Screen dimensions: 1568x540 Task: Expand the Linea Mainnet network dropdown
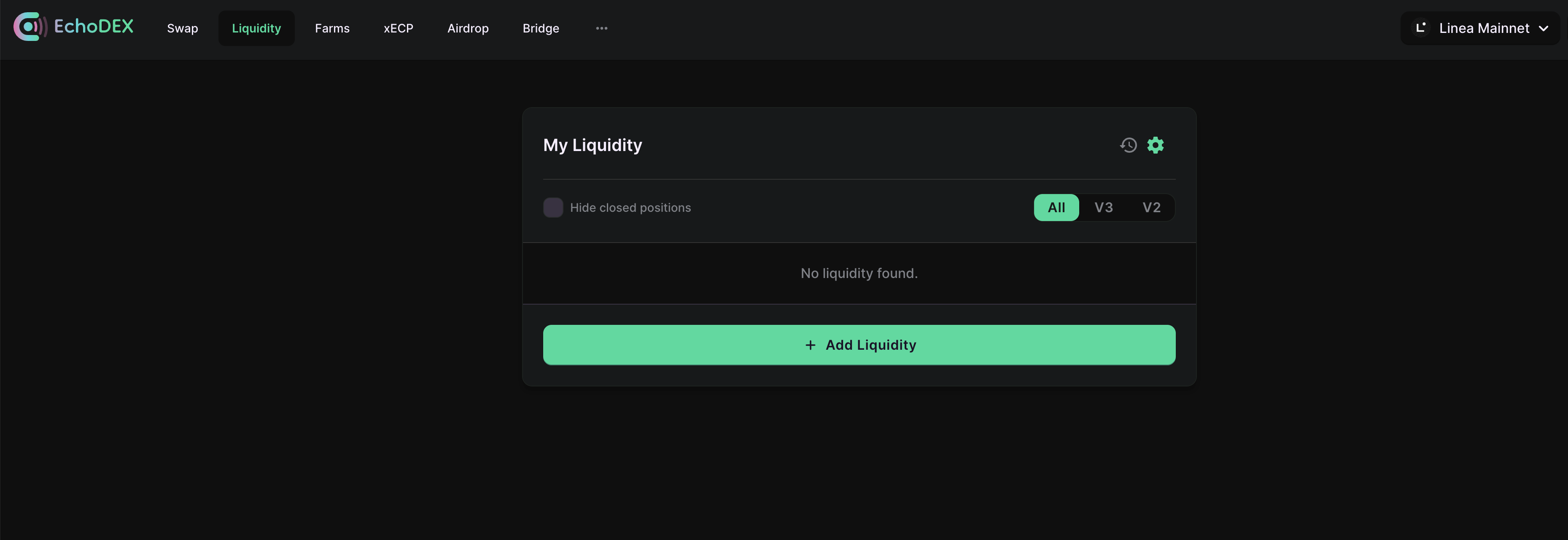click(x=1480, y=28)
